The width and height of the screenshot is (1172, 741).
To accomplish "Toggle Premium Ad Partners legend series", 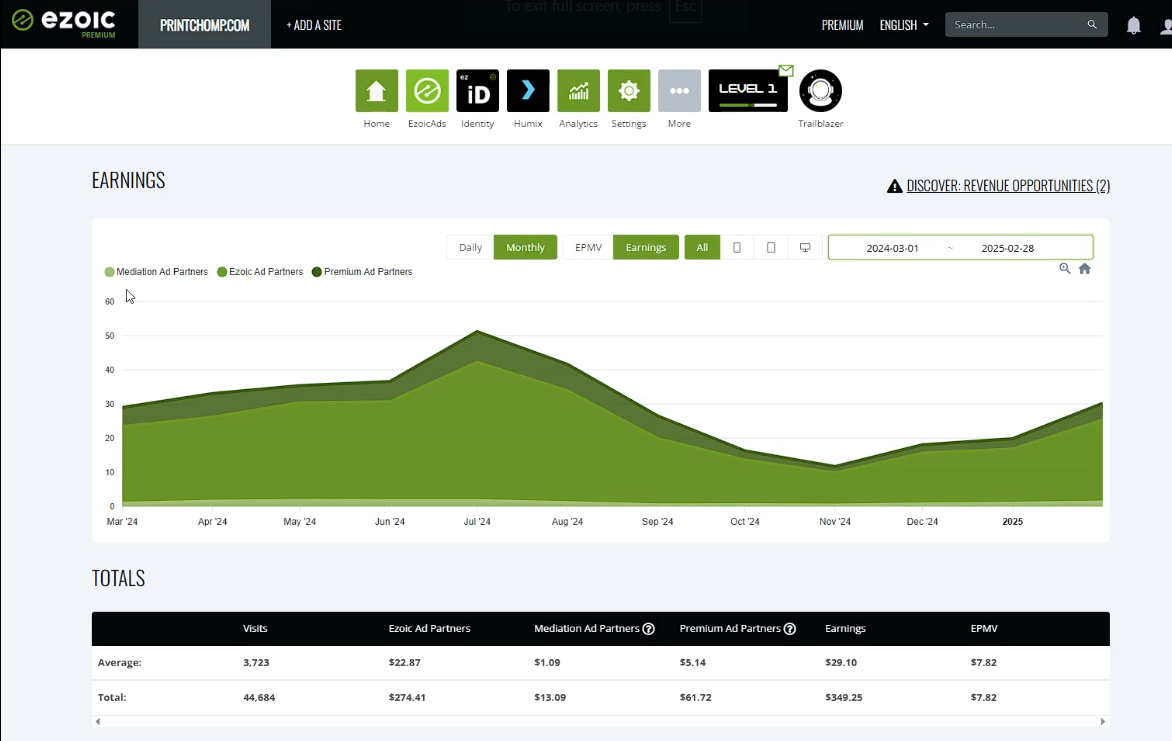I will 362,272.
